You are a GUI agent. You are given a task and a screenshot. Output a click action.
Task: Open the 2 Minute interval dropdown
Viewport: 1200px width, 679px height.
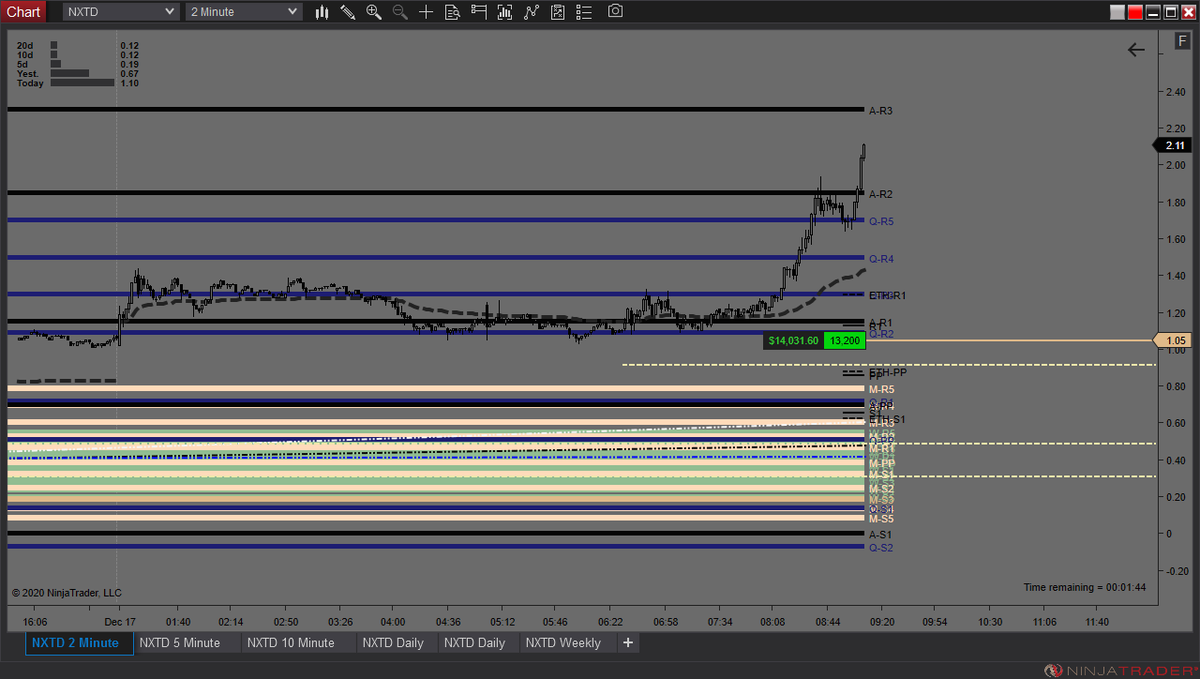click(244, 12)
